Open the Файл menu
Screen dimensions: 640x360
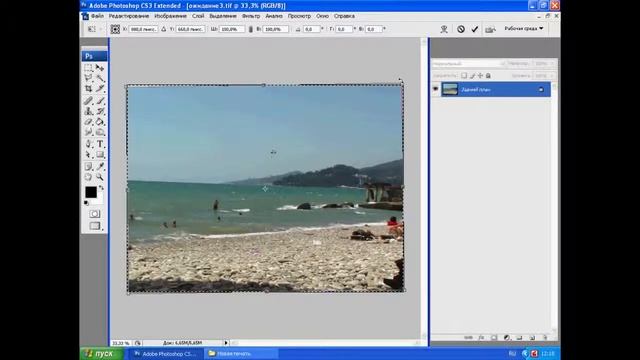pyautogui.click(x=97, y=16)
